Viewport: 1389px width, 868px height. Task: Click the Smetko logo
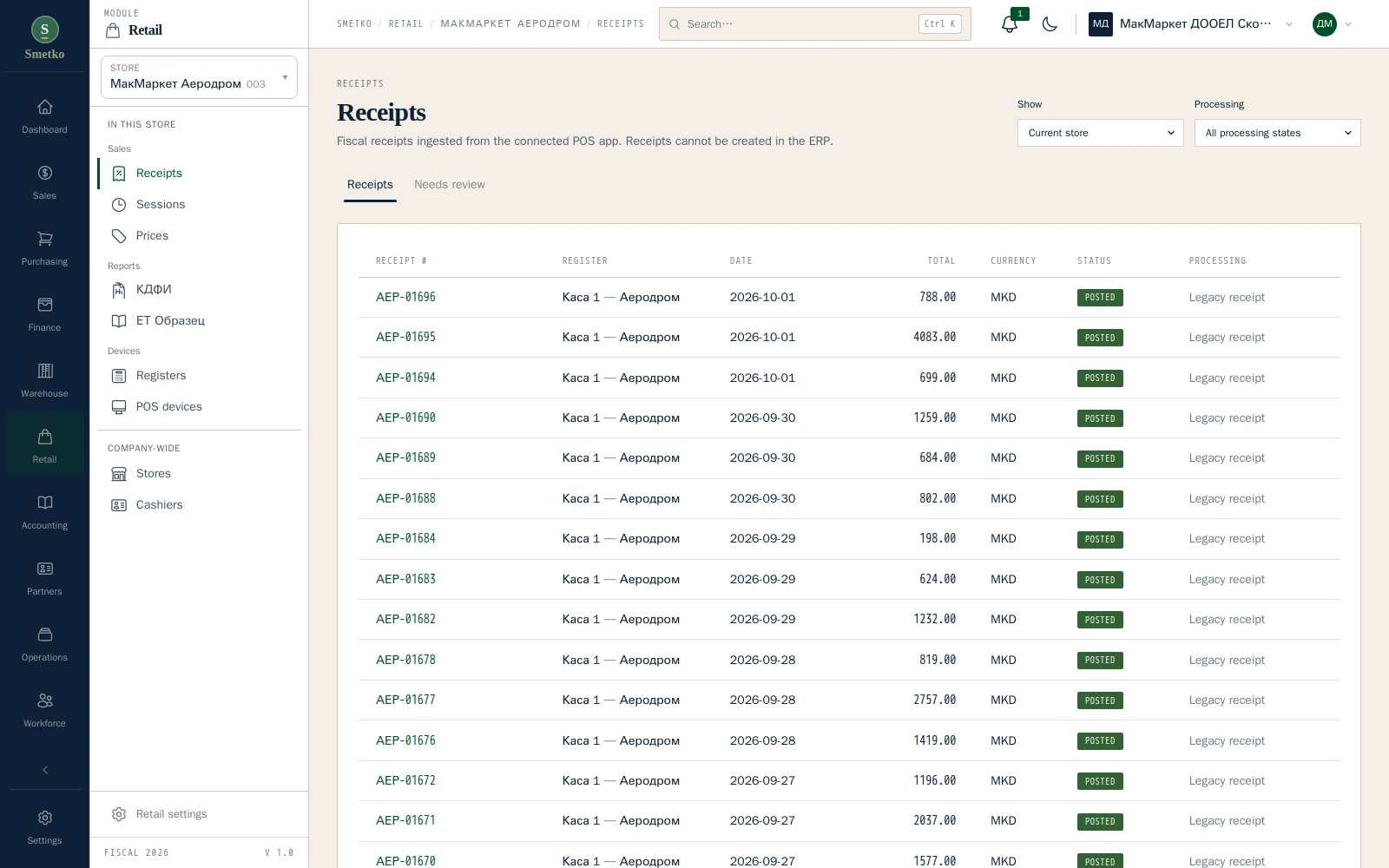44,38
